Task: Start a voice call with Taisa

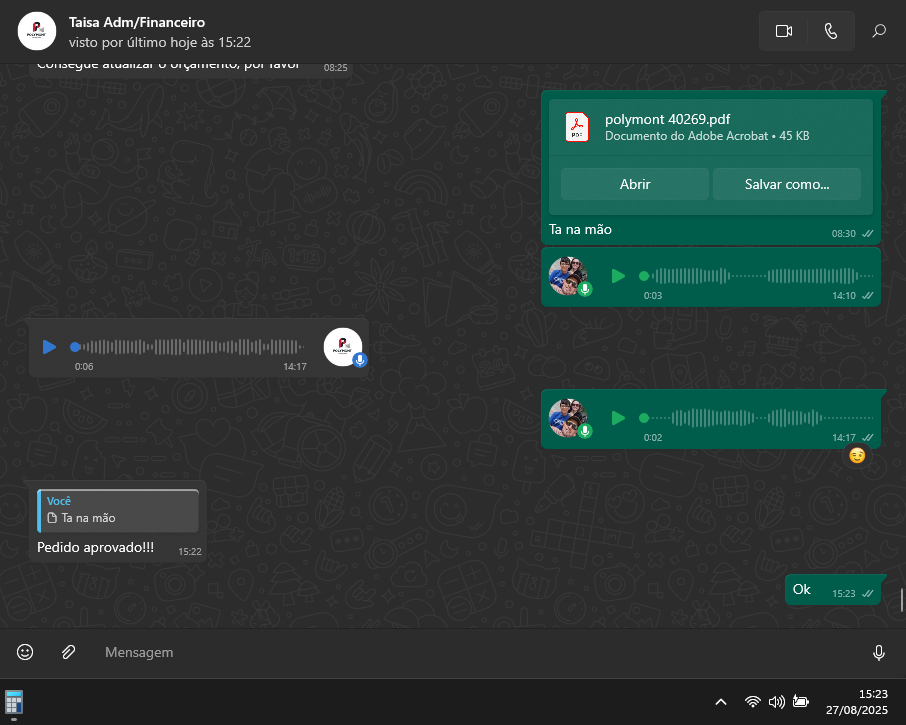Action: 830,31
